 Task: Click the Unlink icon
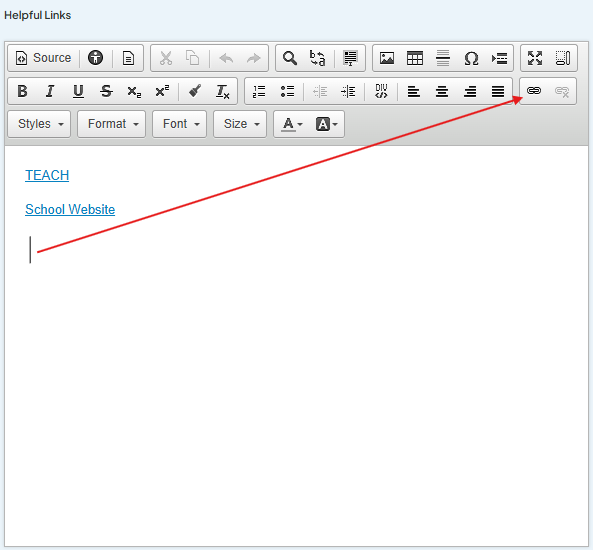pos(562,91)
